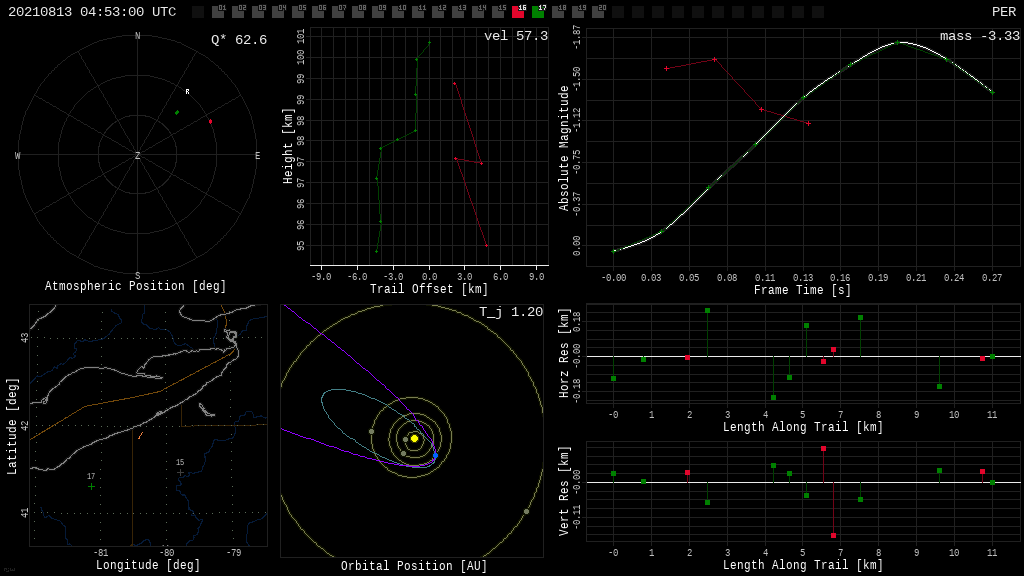This screenshot has width=1024, height=576.
Task: Click the green station 17 indicator
Action: pyautogui.click(x=538, y=11)
